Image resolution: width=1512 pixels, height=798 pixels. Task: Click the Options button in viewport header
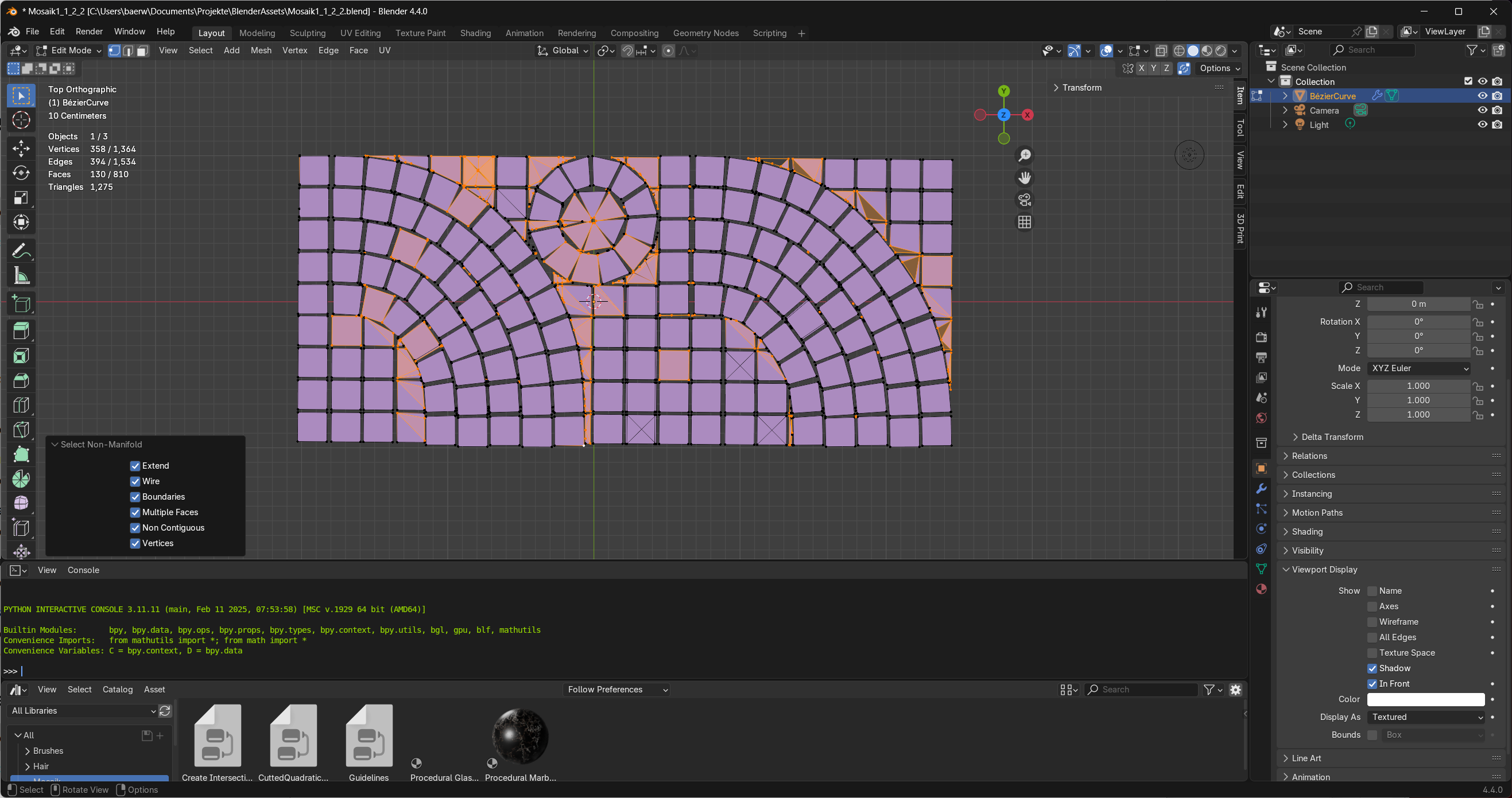click(x=1220, y=68)
